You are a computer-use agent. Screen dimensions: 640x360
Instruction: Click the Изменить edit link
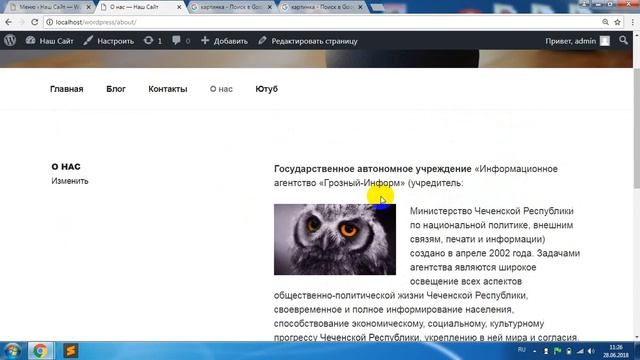point(70,181)
